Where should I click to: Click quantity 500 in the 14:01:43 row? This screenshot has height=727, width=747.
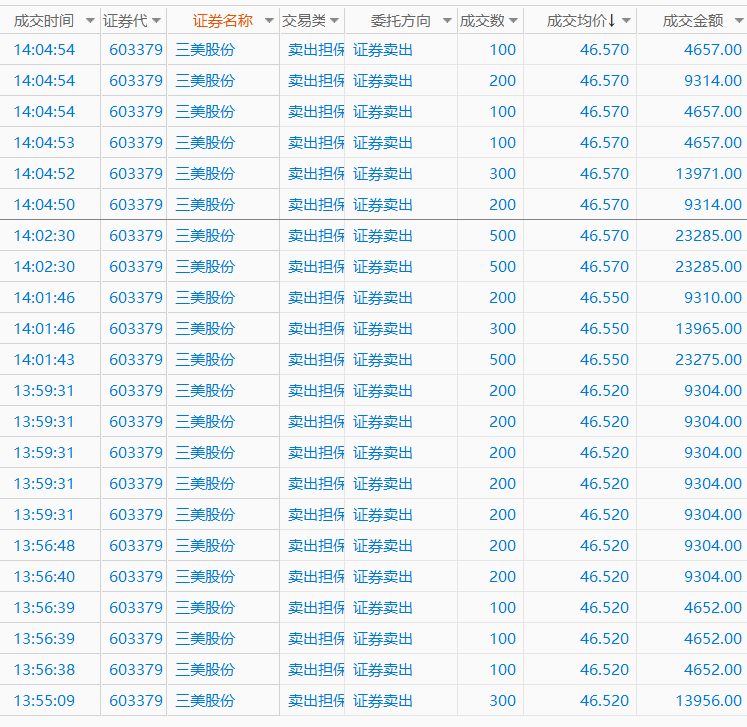point(503,359)
